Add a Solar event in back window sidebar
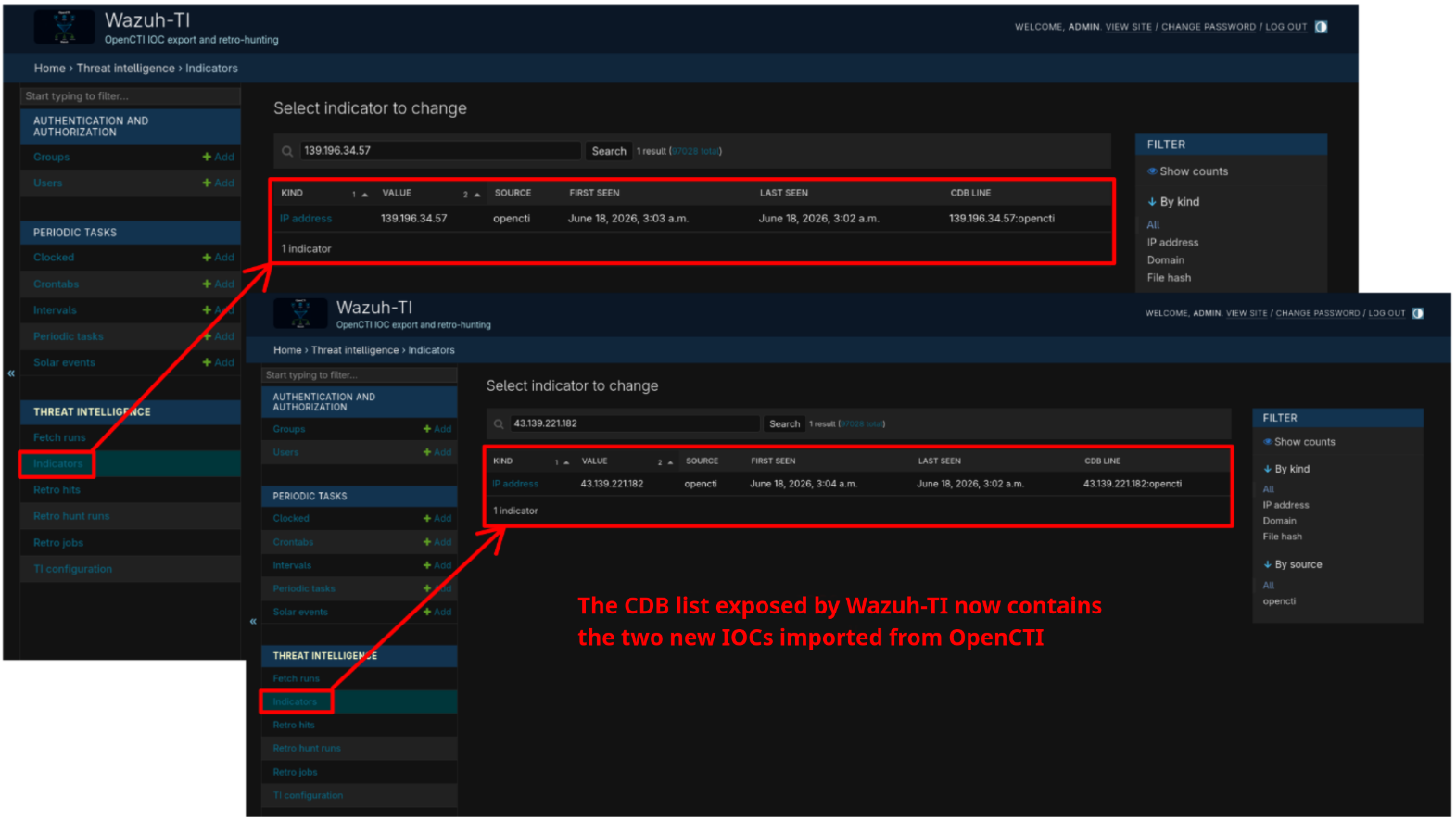 (x=219, y=363)
